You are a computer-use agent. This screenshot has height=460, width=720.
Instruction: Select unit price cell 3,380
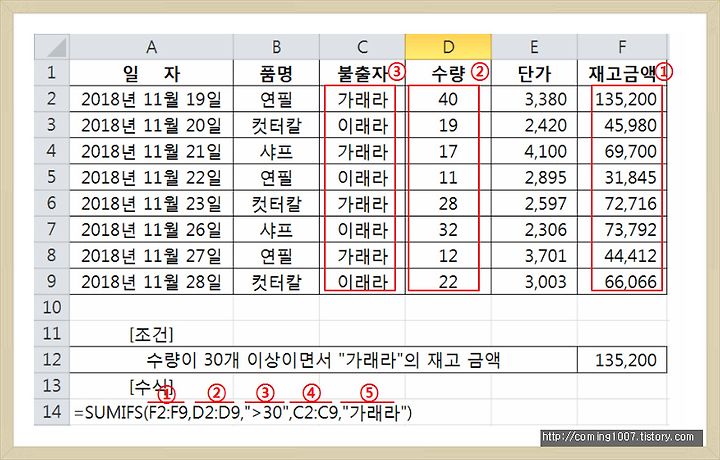pyautogui.click(x=534, y=99)
